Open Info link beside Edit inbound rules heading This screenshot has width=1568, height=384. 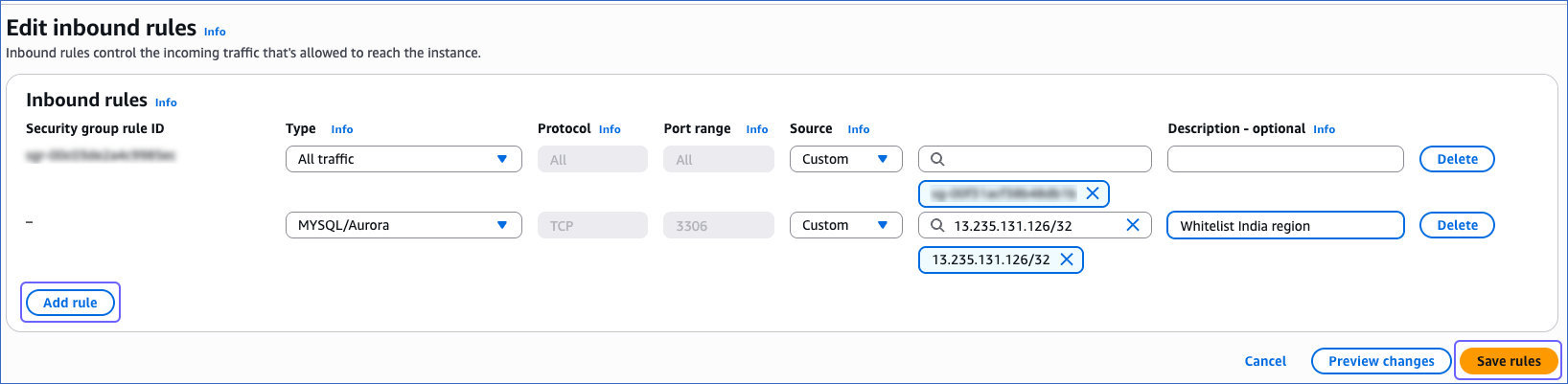click(x=215, y=32)
